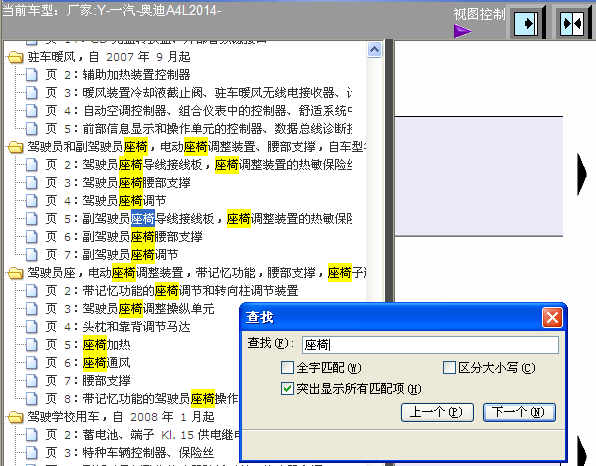Enable 全字匹配 checkbox
Image resolution: width=596 pixels, height=466 pixels.
pos(287,368)
